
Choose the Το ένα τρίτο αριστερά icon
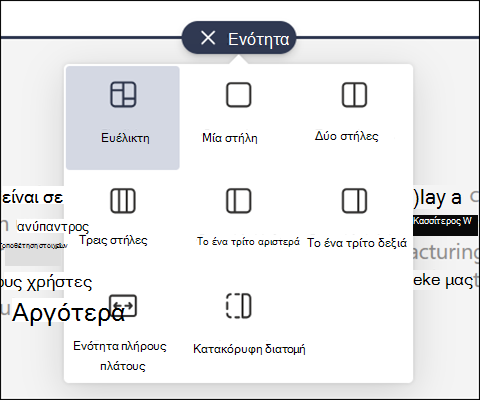[239, 201]
